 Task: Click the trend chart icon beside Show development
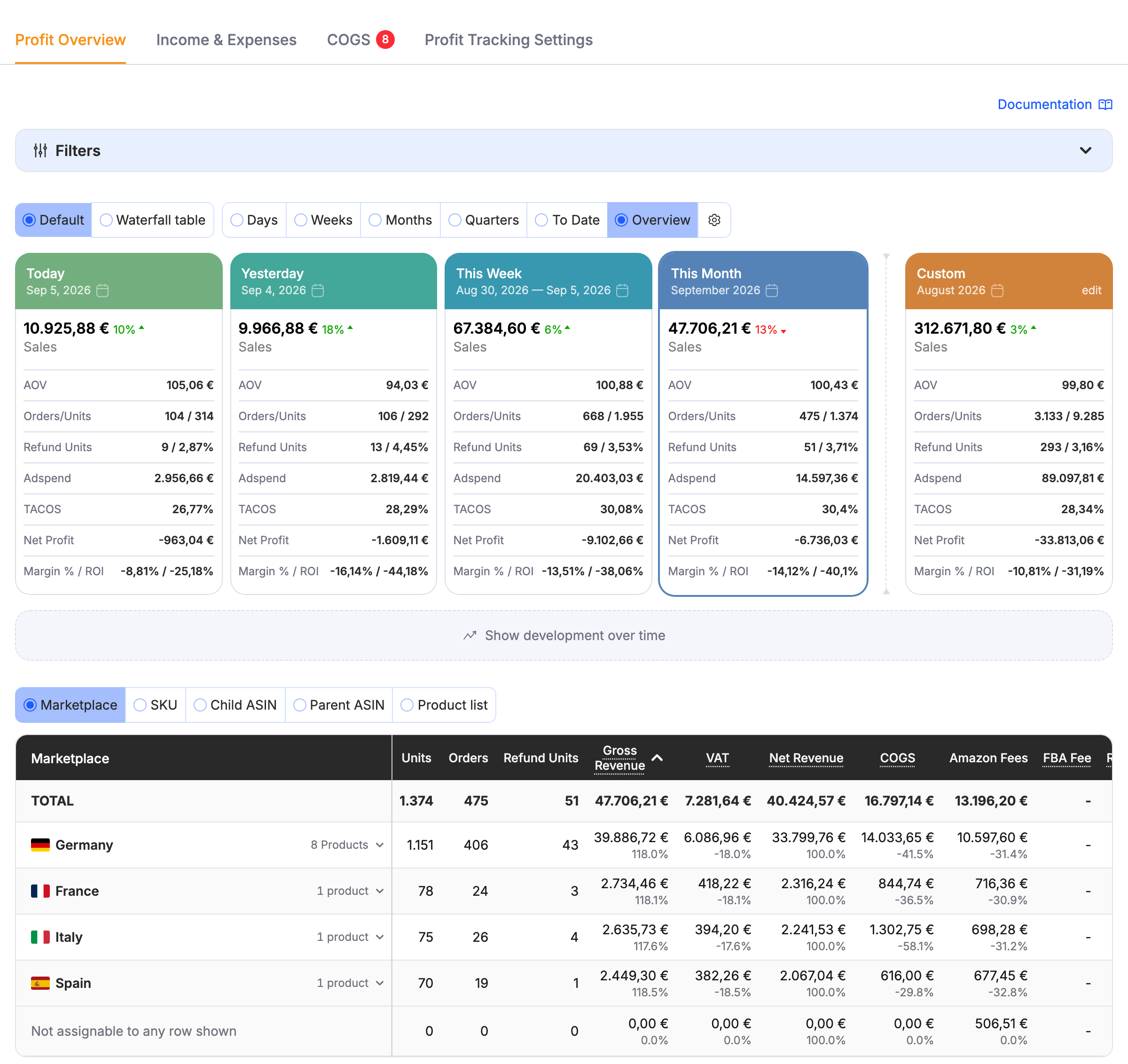click(x=470, y=635)
